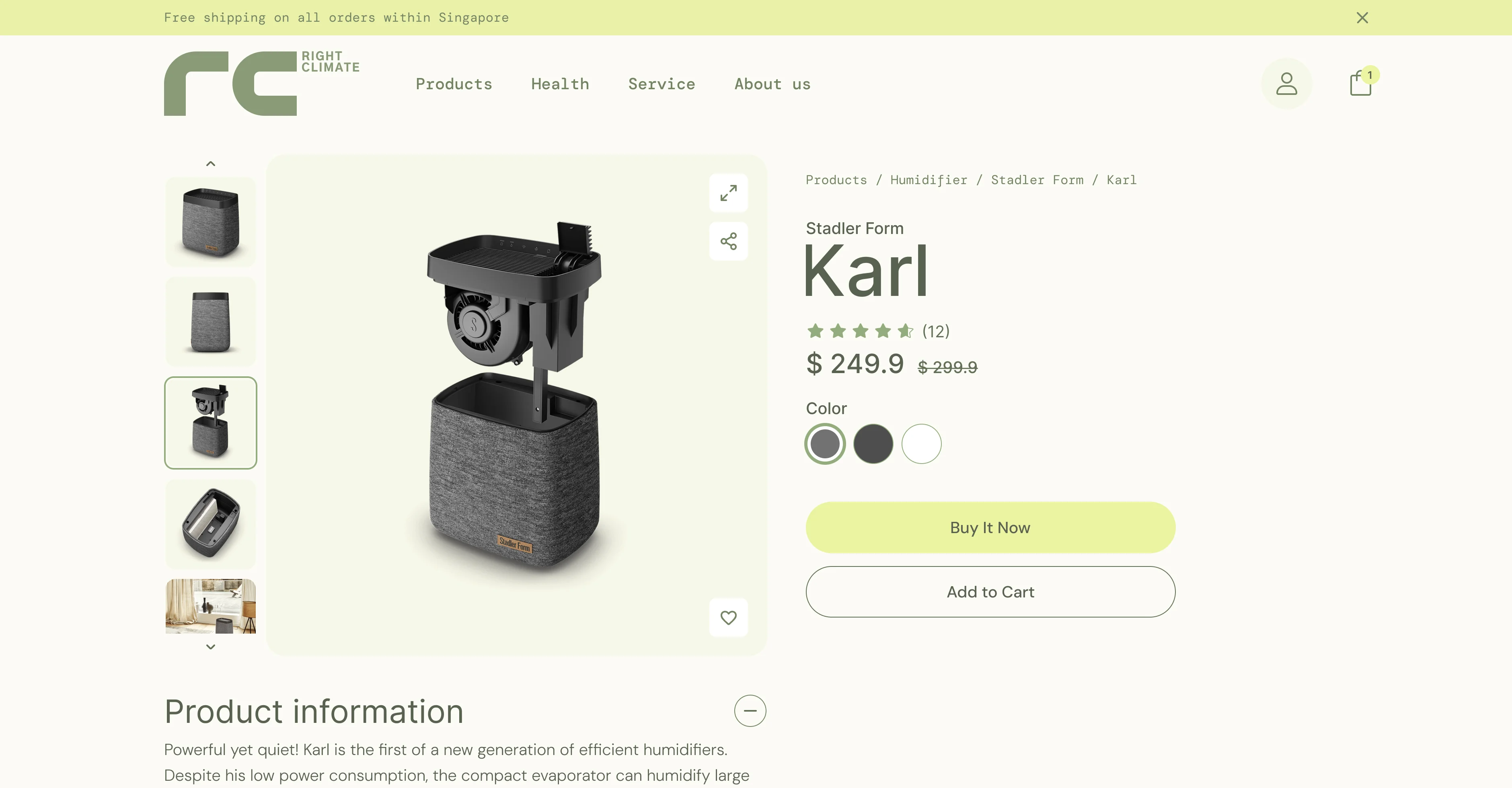
Task: Open the Health menu item
Action: (560, 84)
